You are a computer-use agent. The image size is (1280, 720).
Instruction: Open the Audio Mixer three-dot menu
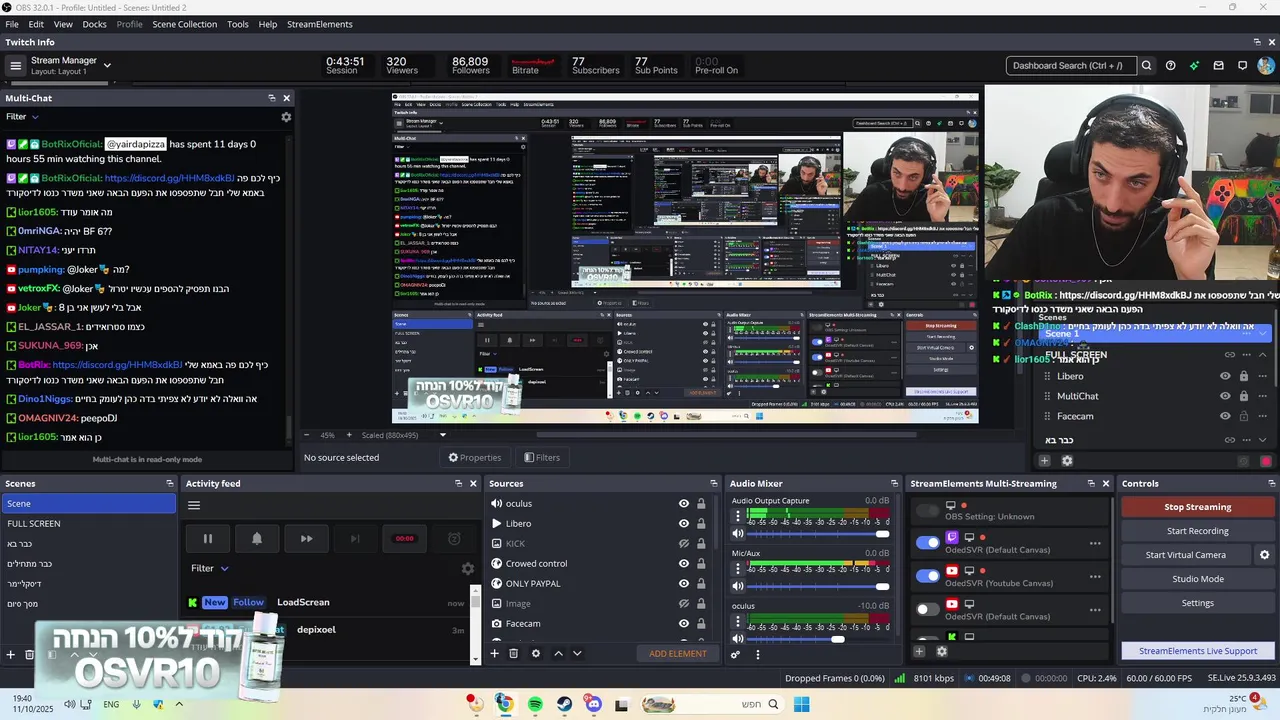[x=757, y=655]
